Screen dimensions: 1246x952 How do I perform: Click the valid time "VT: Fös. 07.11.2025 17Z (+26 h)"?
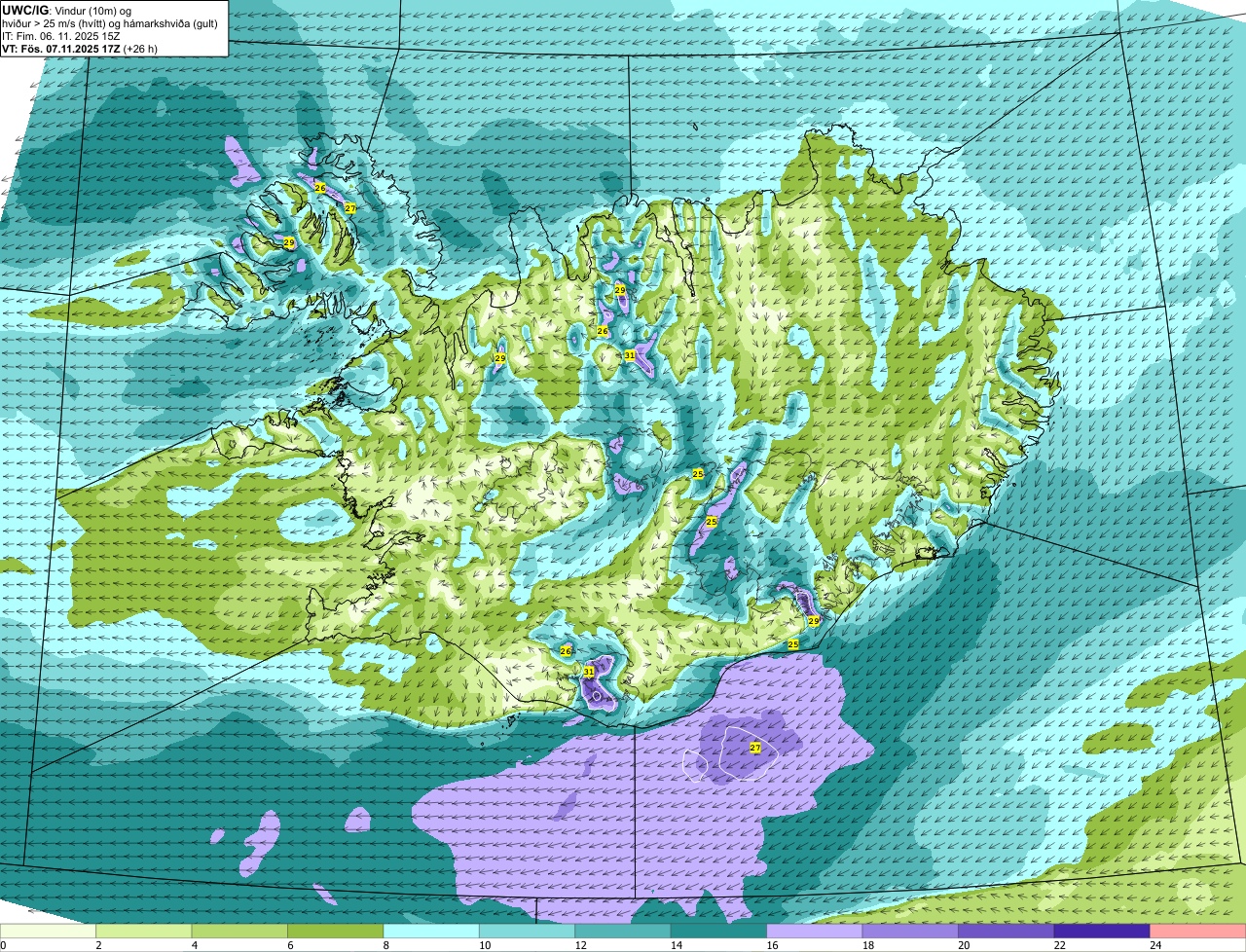80,48
